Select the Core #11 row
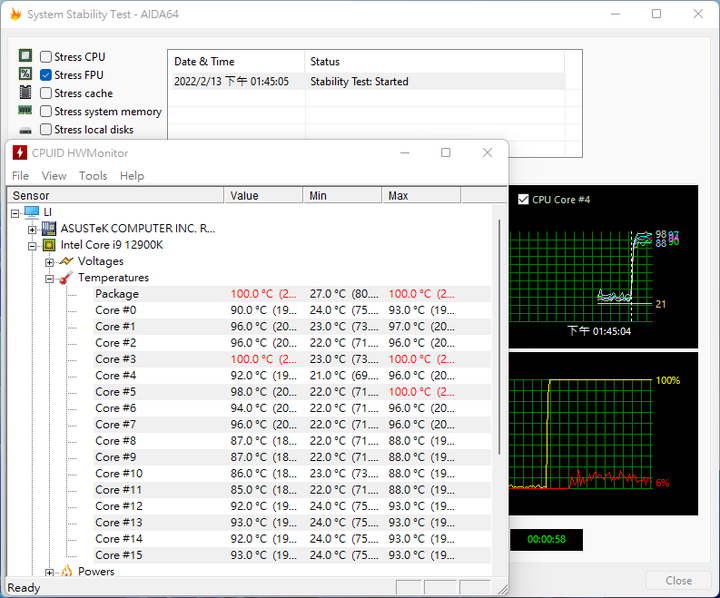The image size is (720, 598). 292,490
